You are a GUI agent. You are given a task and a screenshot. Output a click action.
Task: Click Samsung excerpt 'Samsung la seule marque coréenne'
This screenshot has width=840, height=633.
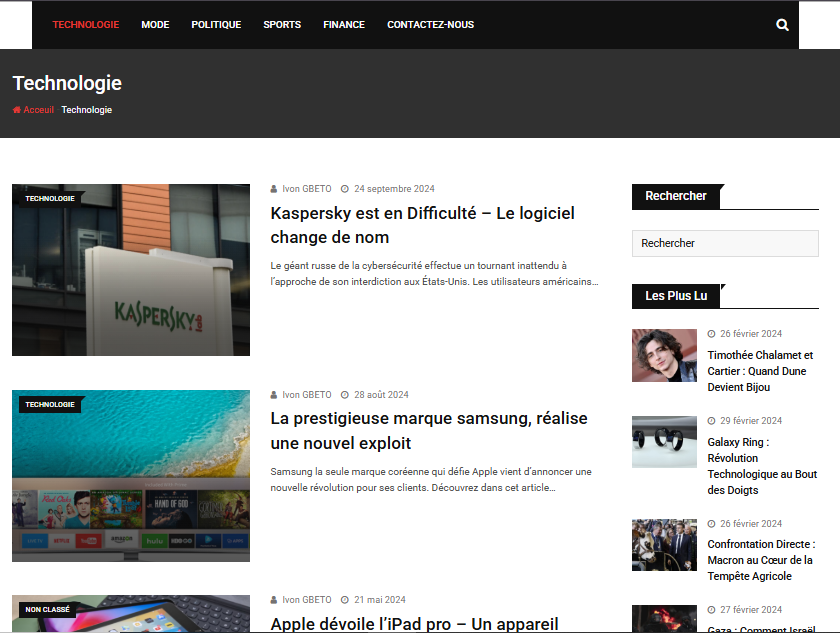431,480
